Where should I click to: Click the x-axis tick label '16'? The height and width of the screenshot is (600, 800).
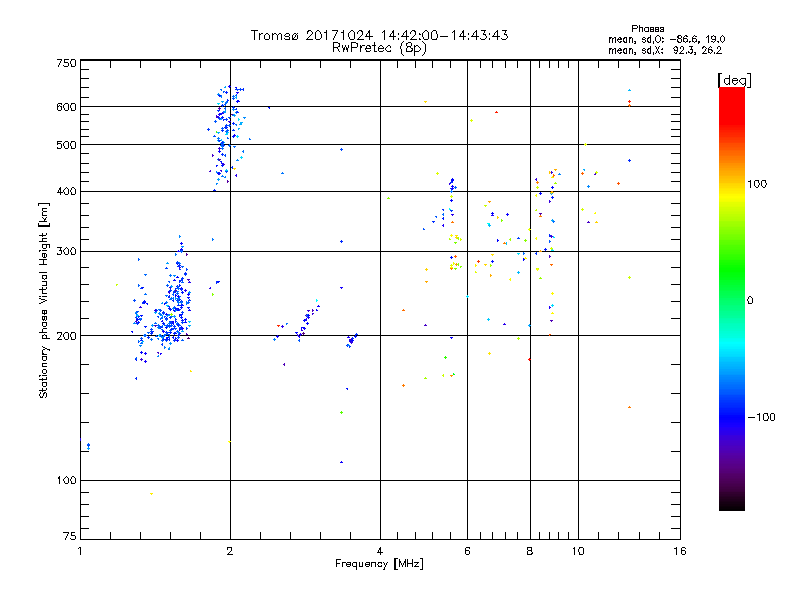click(x=680, y=551)
